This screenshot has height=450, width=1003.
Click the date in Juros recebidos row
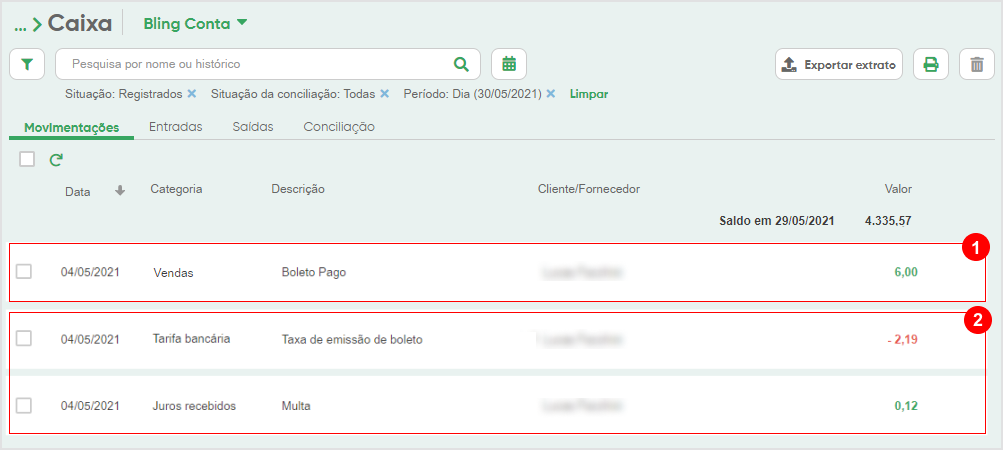point(90,406)
